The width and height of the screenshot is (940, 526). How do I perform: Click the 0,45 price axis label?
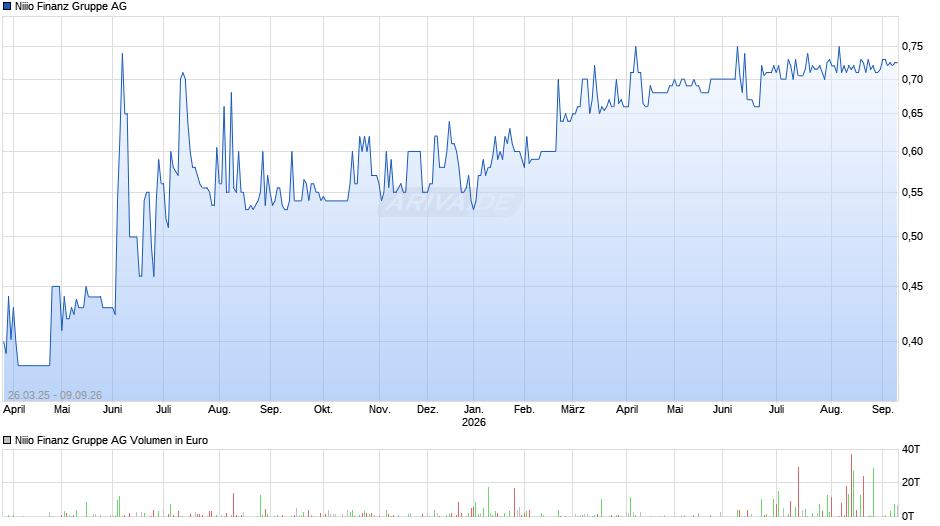coord(912,287)
